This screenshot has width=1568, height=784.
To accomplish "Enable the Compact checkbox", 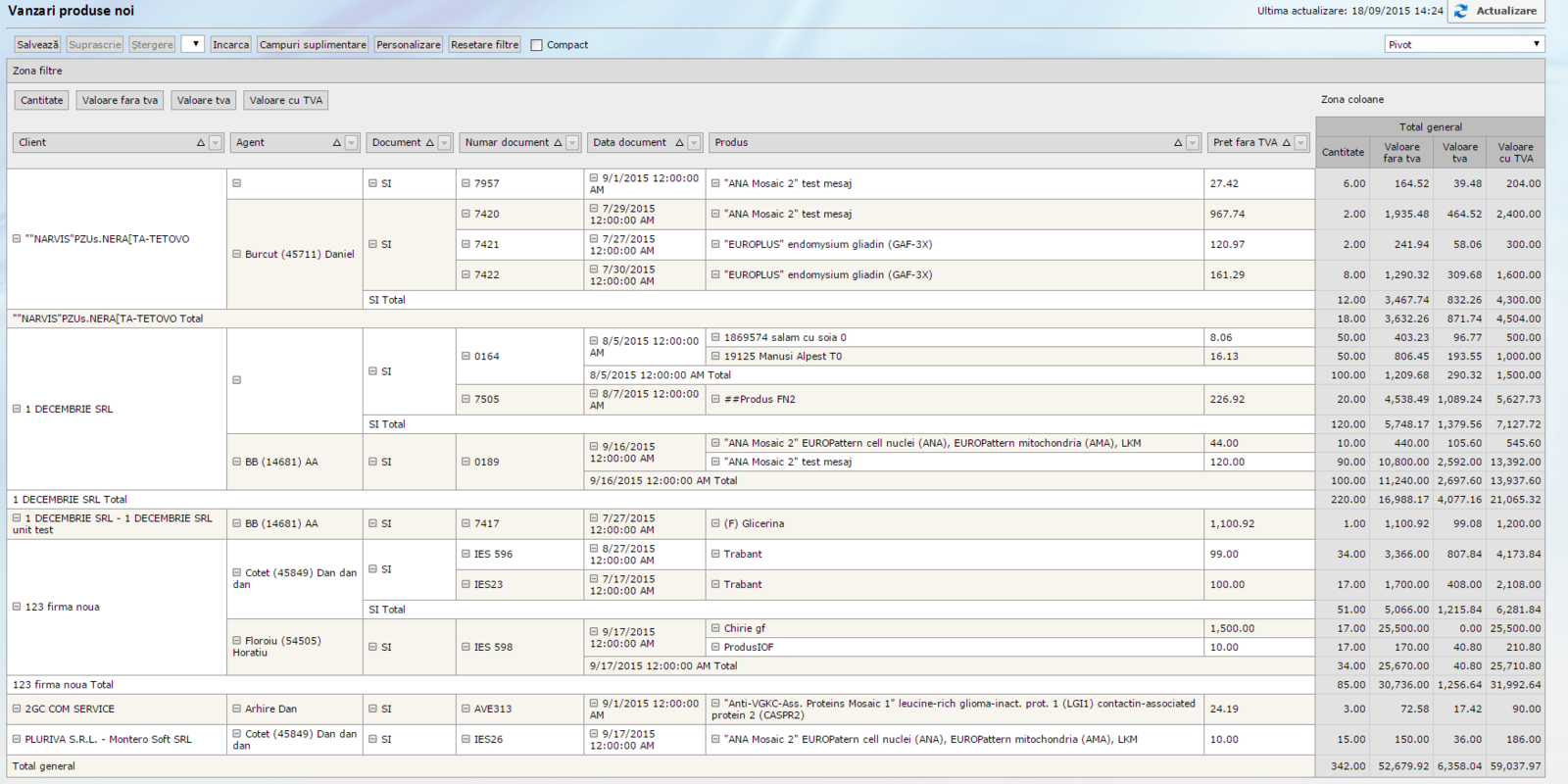I will (x=536, y=45).
